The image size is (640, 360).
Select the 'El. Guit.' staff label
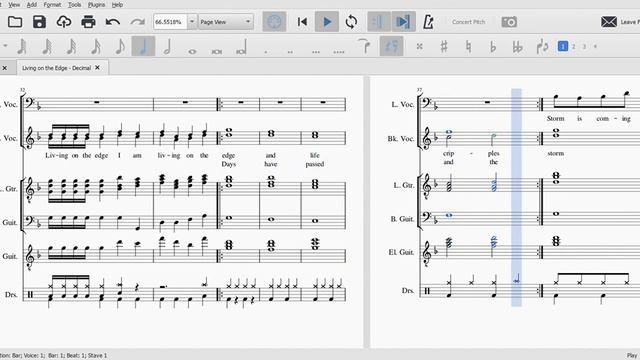pyautogui.click(x=401, y=252)
